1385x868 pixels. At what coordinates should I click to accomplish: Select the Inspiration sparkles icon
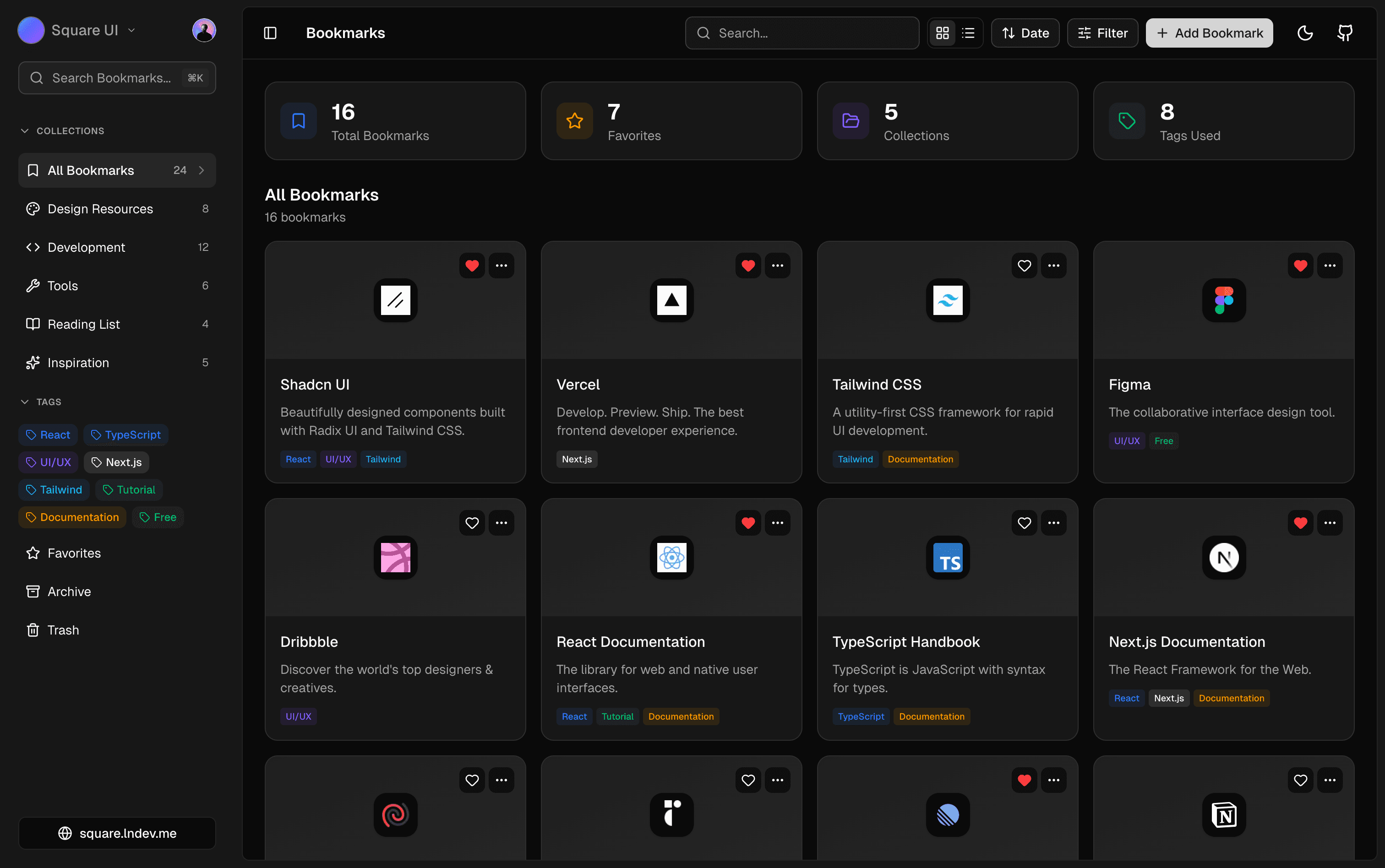[x=33, y=362]
